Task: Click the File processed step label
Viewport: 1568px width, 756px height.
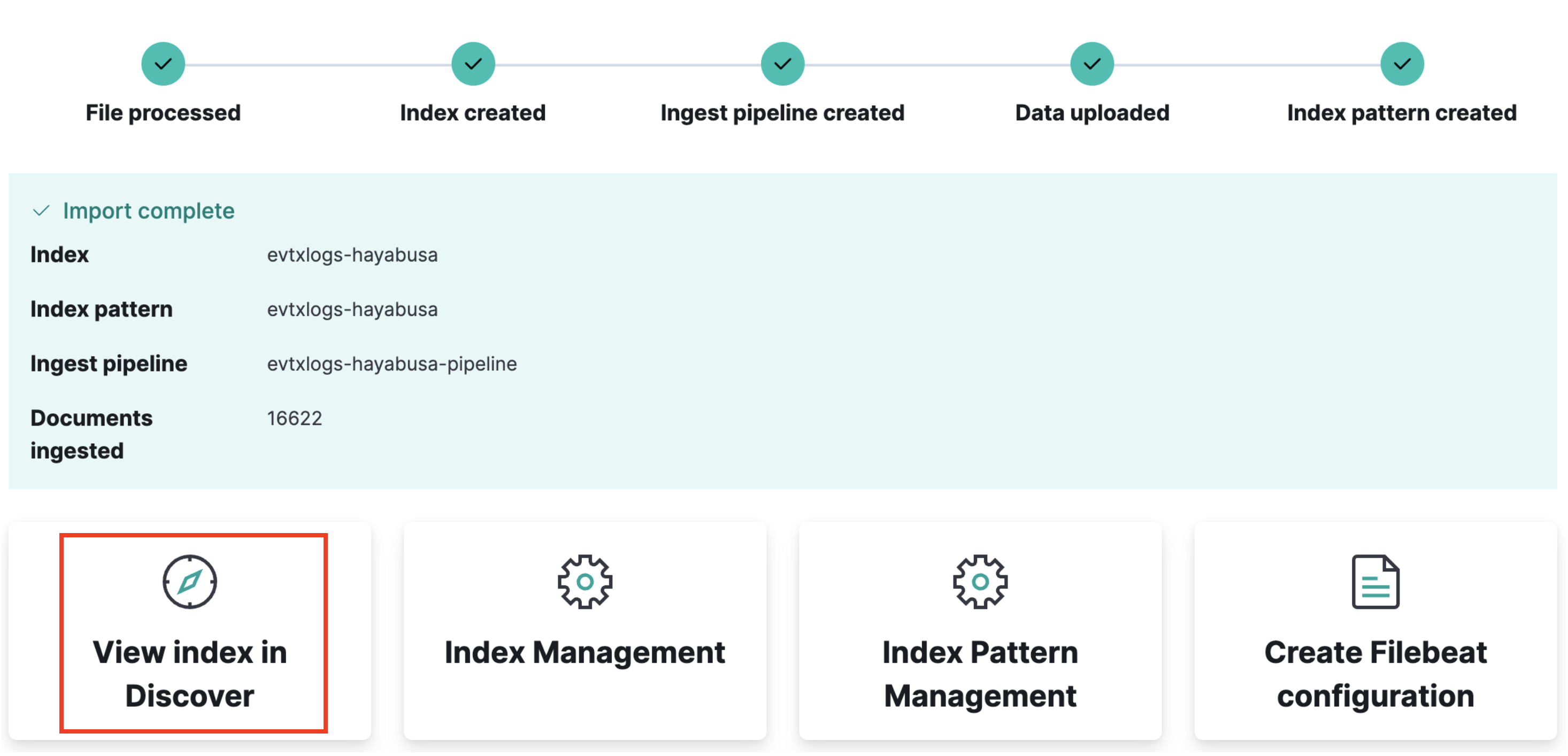Action: 163,113
